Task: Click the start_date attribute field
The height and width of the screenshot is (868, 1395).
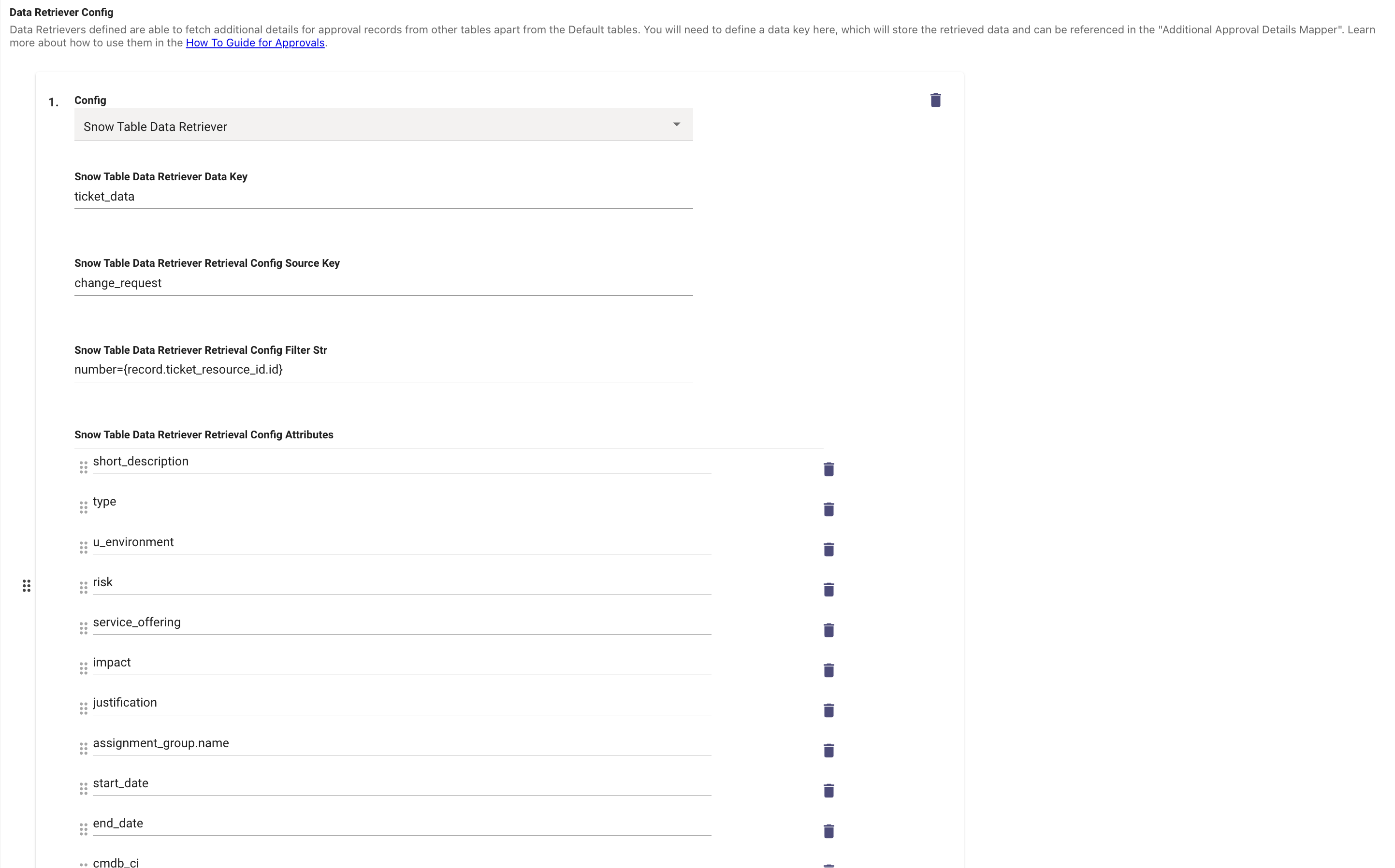Action: (401, 783)
